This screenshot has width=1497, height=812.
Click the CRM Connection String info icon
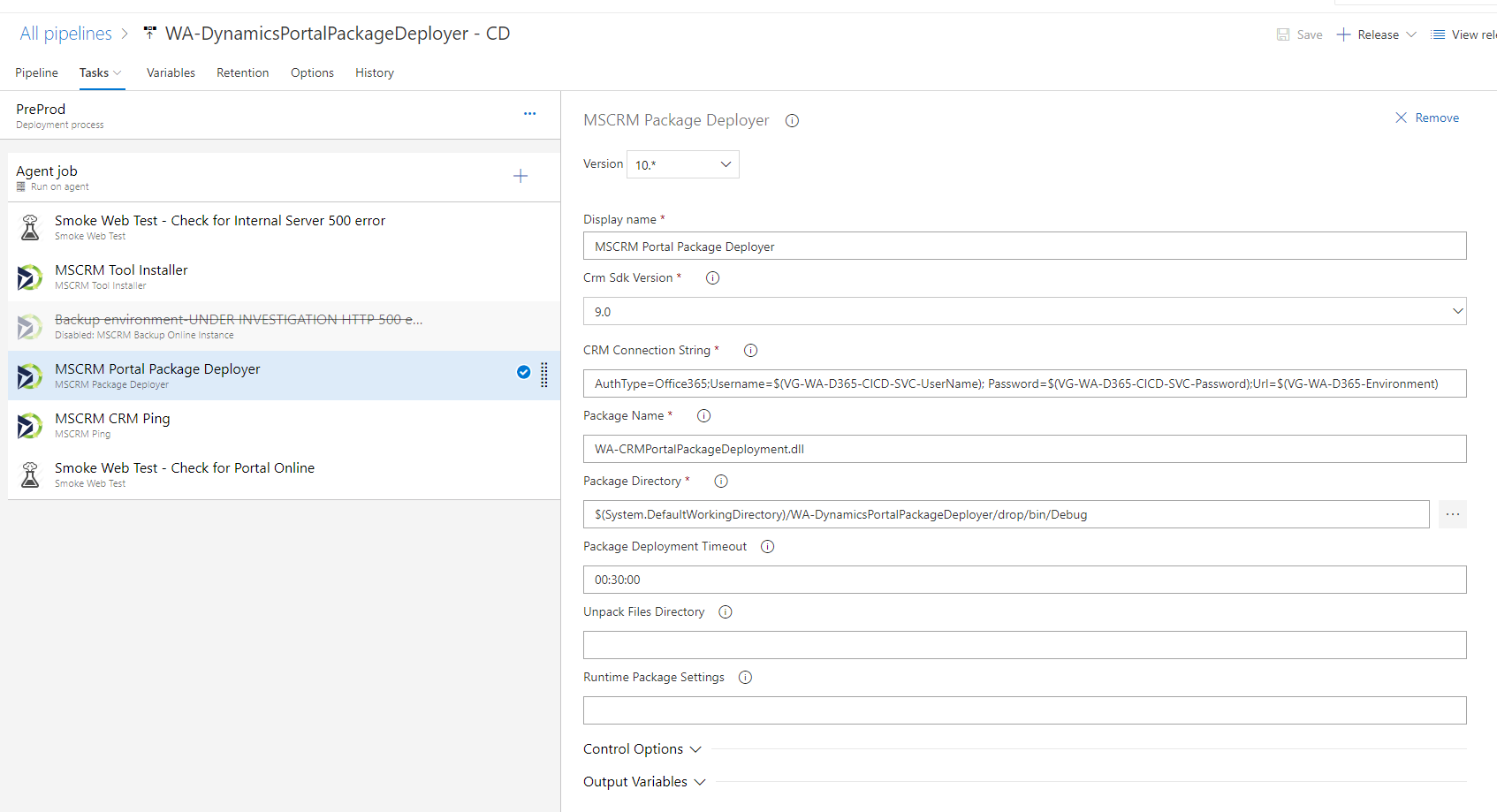(750, 351)
